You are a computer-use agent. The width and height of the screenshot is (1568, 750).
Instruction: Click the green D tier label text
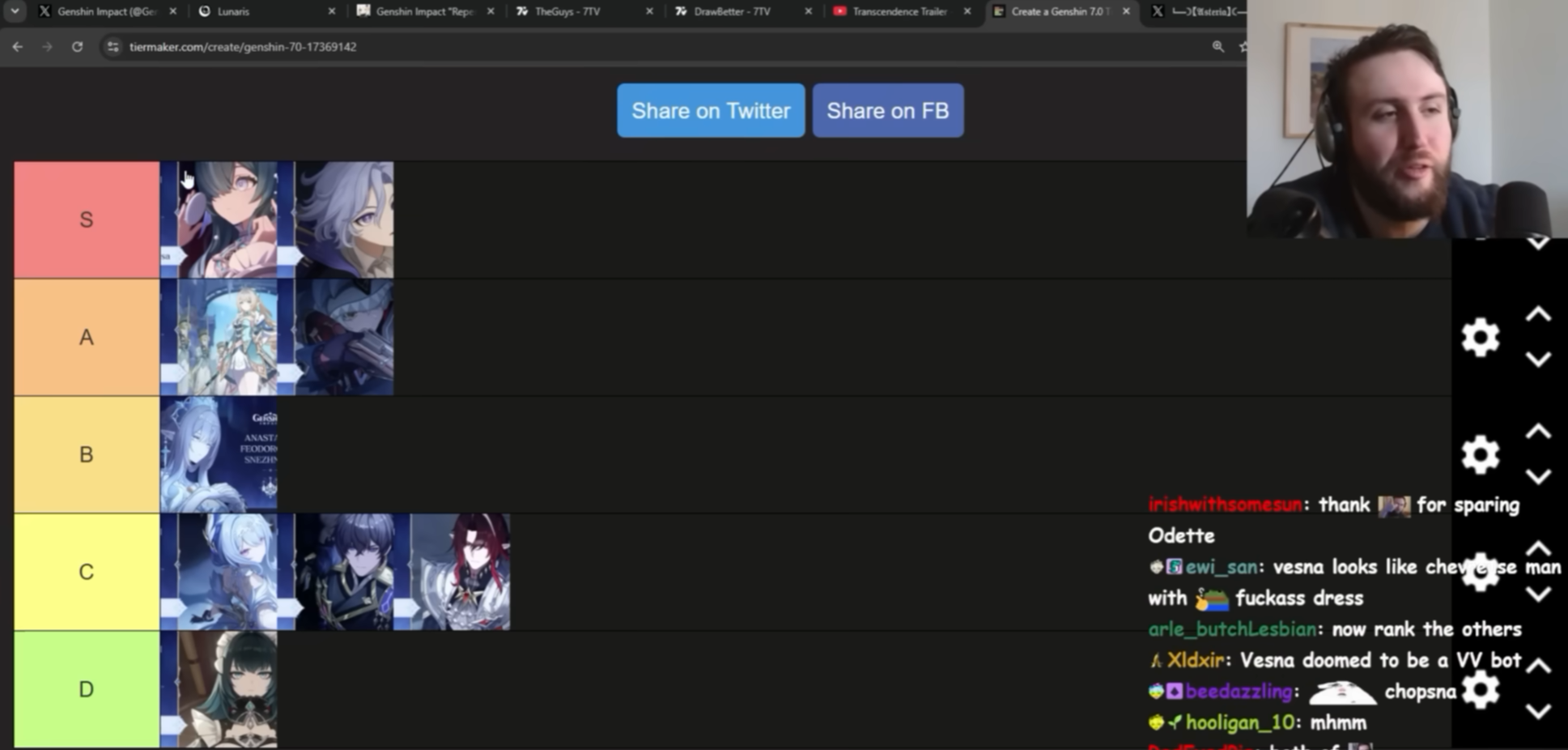pyautogui.click(x=87, y=689)
